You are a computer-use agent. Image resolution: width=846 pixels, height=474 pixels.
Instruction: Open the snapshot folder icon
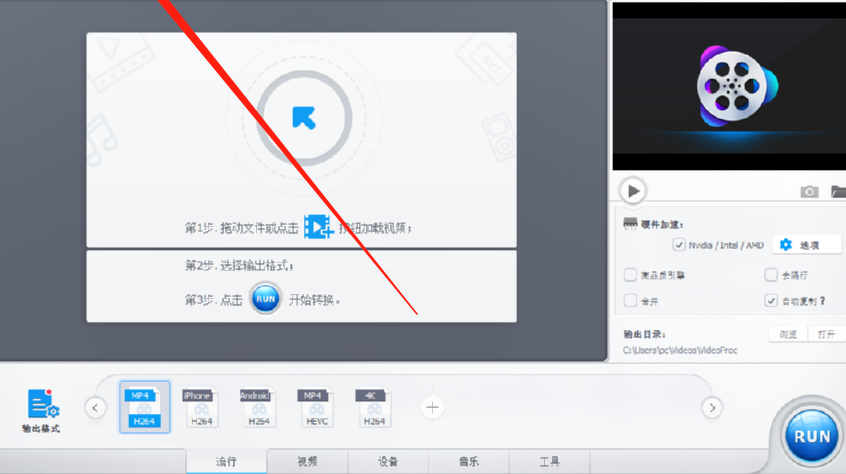tap(838, 191)
